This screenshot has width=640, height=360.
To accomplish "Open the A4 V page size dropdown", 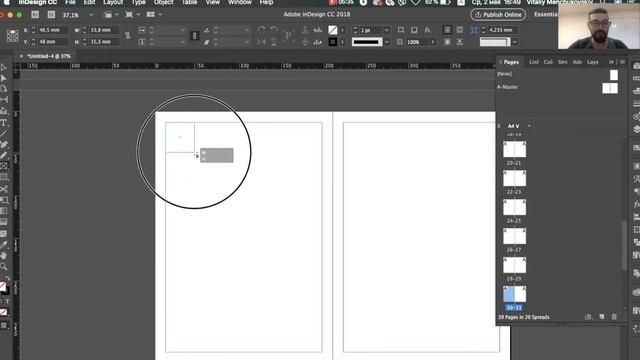I will point(529,126).
